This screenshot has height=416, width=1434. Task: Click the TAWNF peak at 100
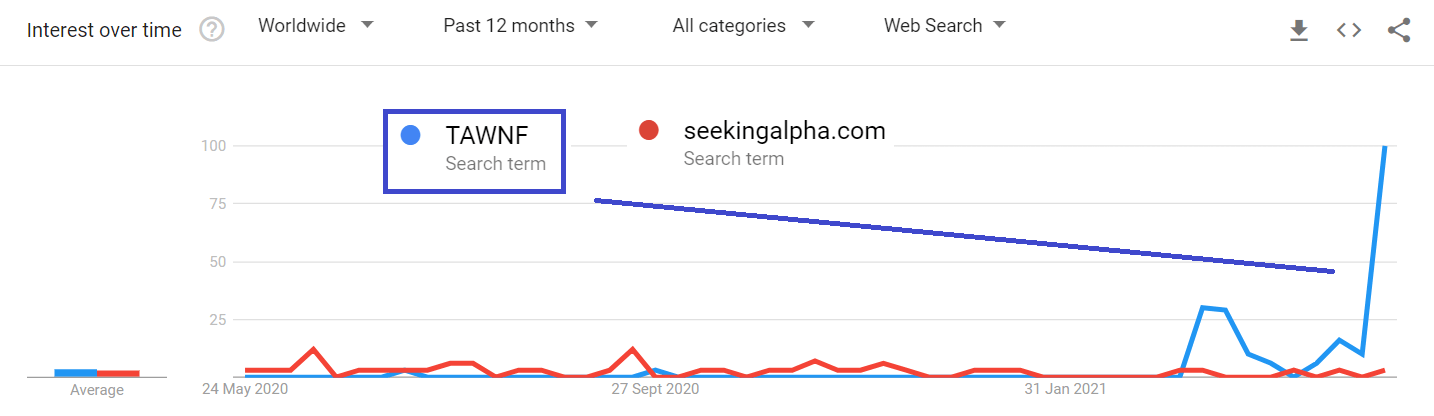coord(1385,147)
